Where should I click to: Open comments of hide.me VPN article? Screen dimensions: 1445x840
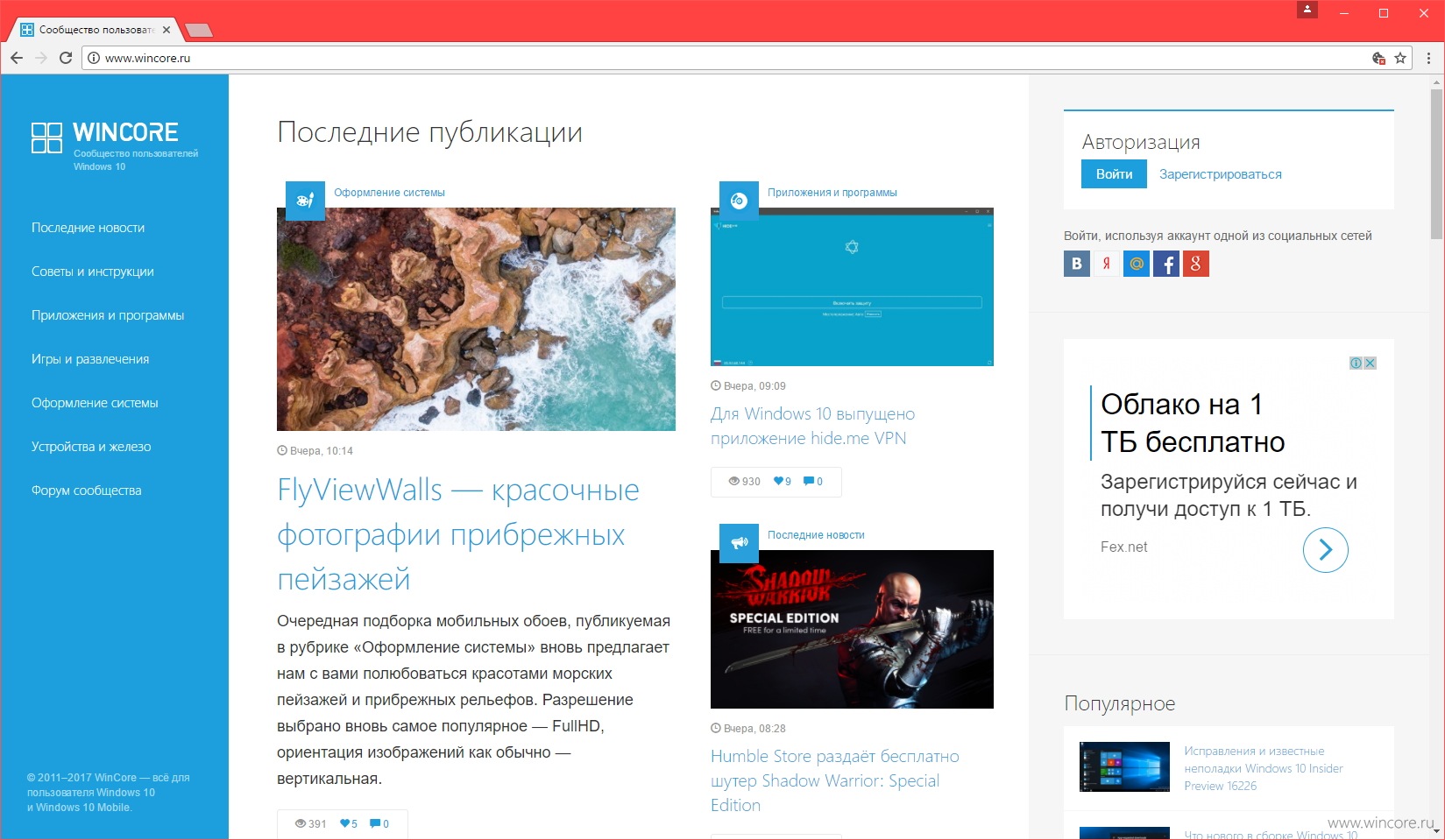813,481
